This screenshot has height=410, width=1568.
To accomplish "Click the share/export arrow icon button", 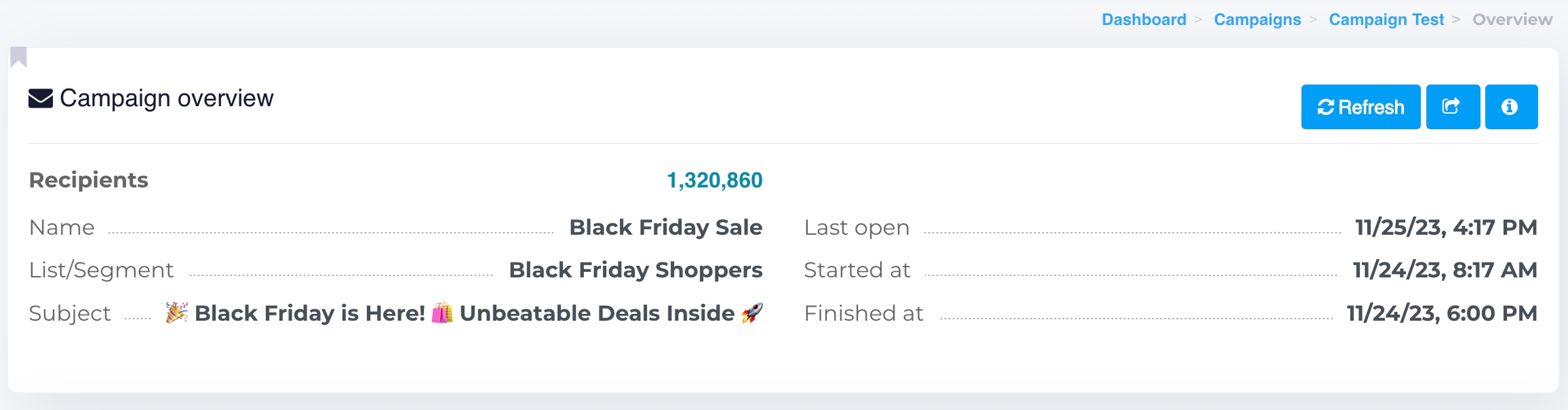I will coord(1452,107).
